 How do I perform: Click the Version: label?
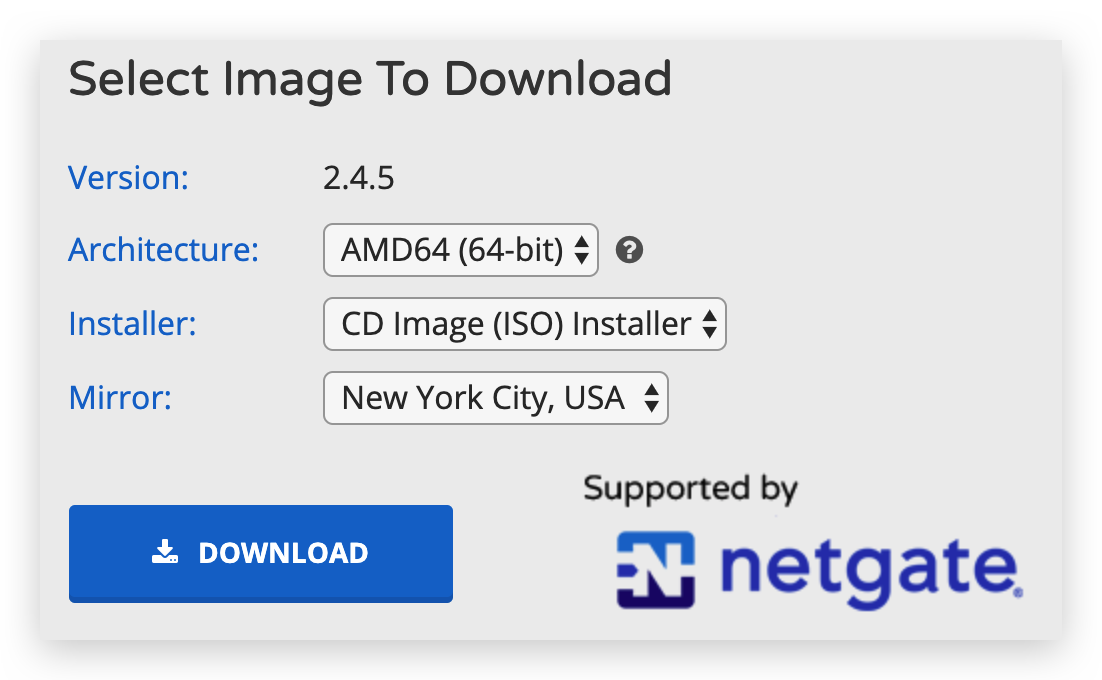[x=129, y=178]
